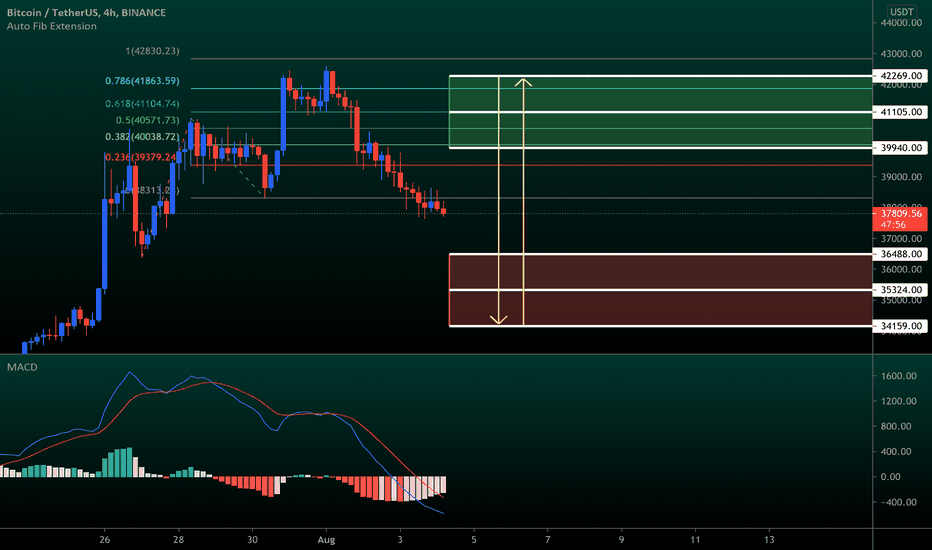Screen dimensions: 932x550
Task: Click the 30 date on time axis
Action: [253, 540]
